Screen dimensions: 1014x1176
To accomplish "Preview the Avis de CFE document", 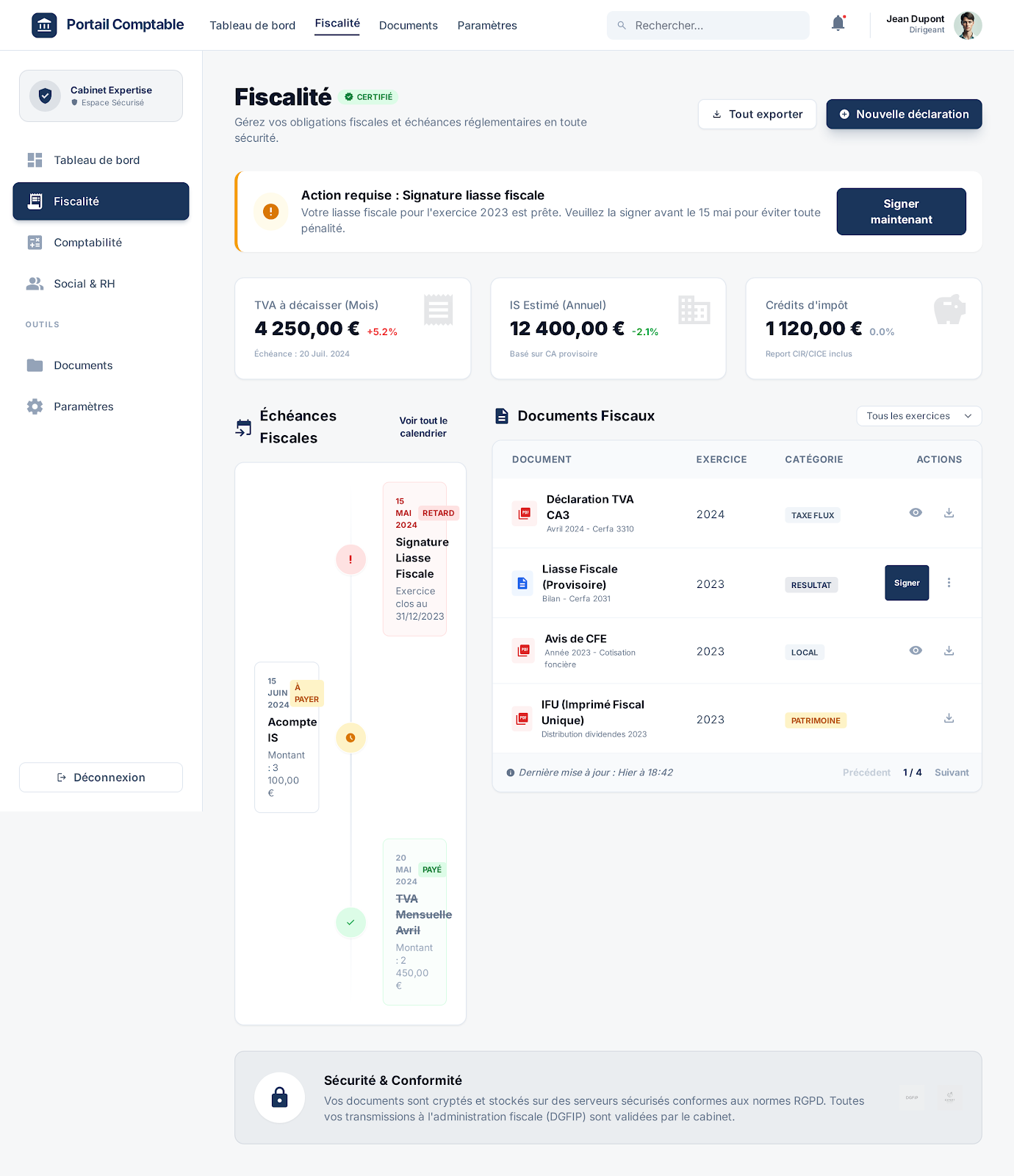I will [x=916, y=650].
